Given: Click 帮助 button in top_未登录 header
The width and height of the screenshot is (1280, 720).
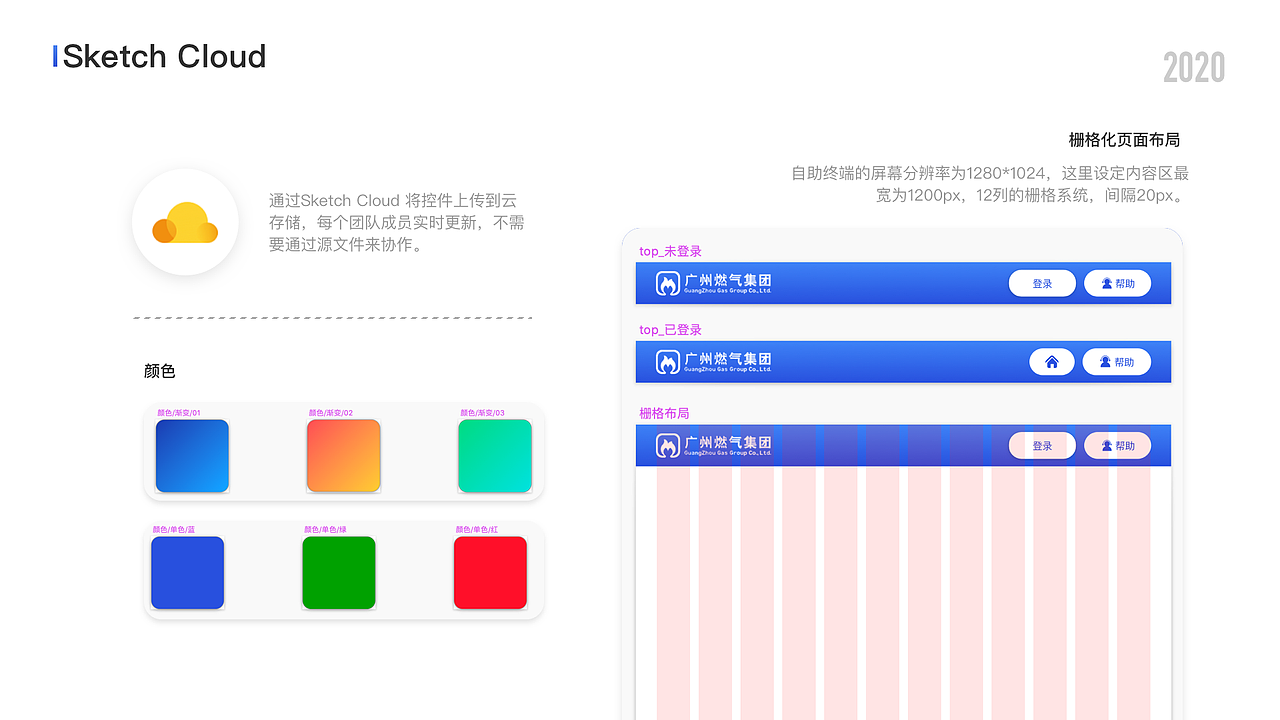Looking at the screenshot, I should tap(1118, 283).
